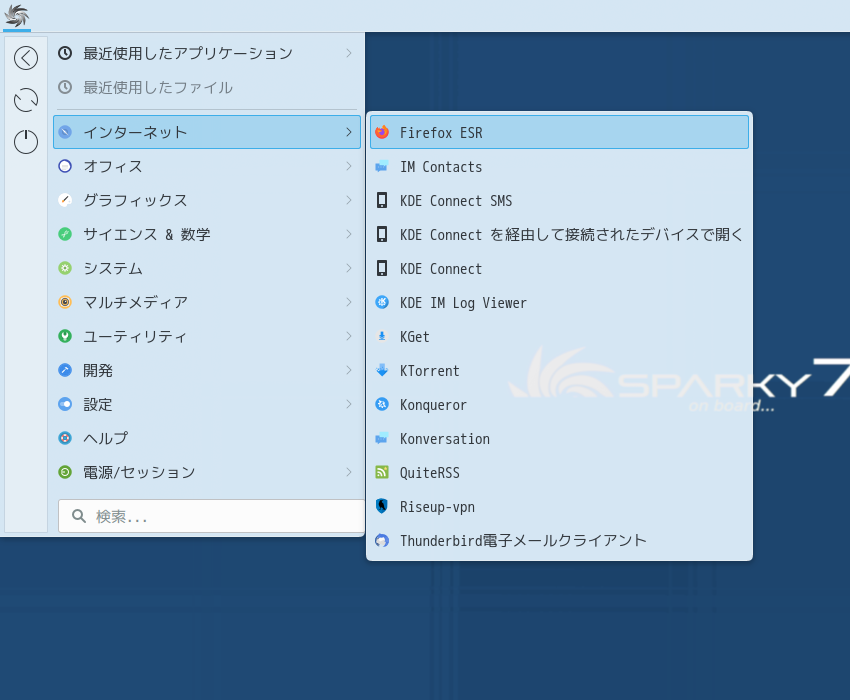Click the KDE Connect SMS phone icon

[382, 200]
